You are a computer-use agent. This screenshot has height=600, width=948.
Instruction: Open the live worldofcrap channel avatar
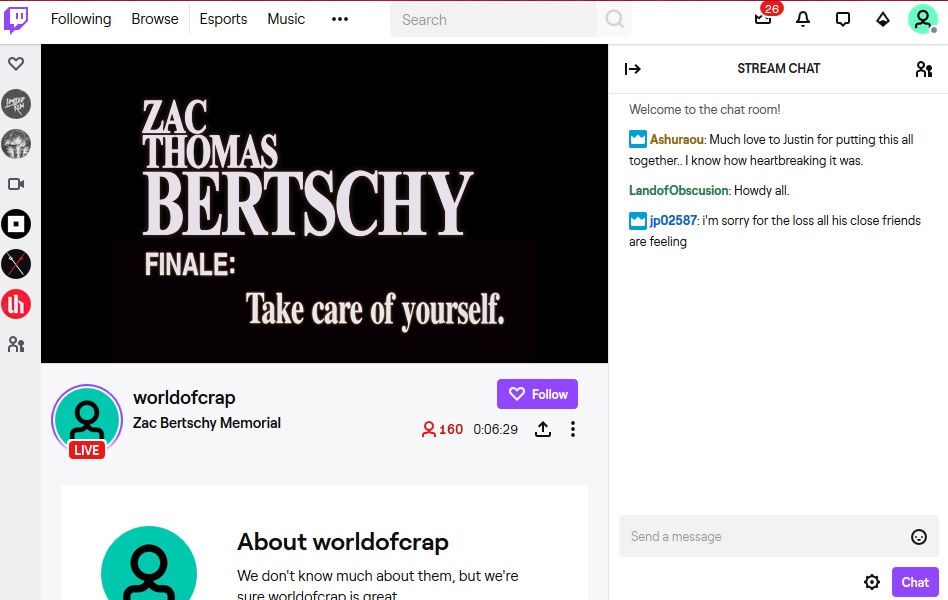87,420
